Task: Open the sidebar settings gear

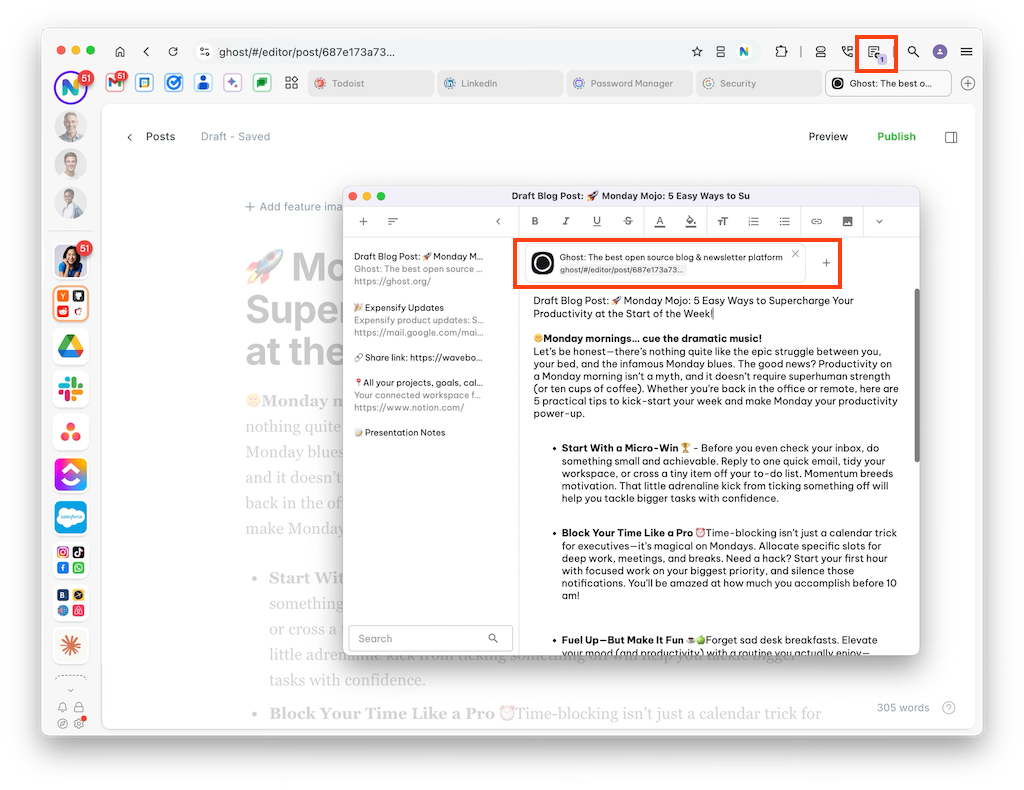Action: click(79, 723)
